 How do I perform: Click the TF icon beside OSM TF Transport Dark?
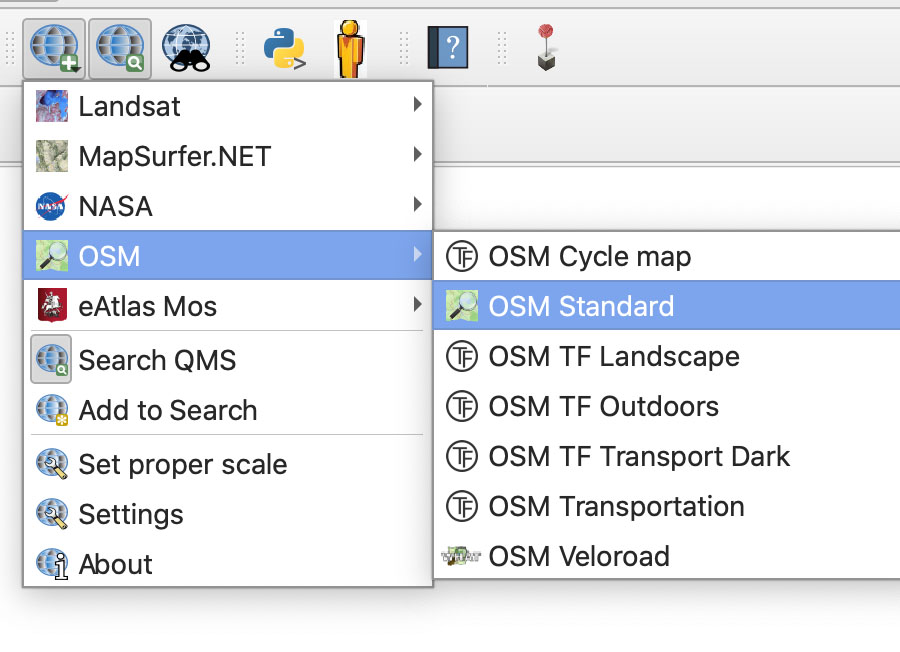pyautogui.click(x=461, y=456)
